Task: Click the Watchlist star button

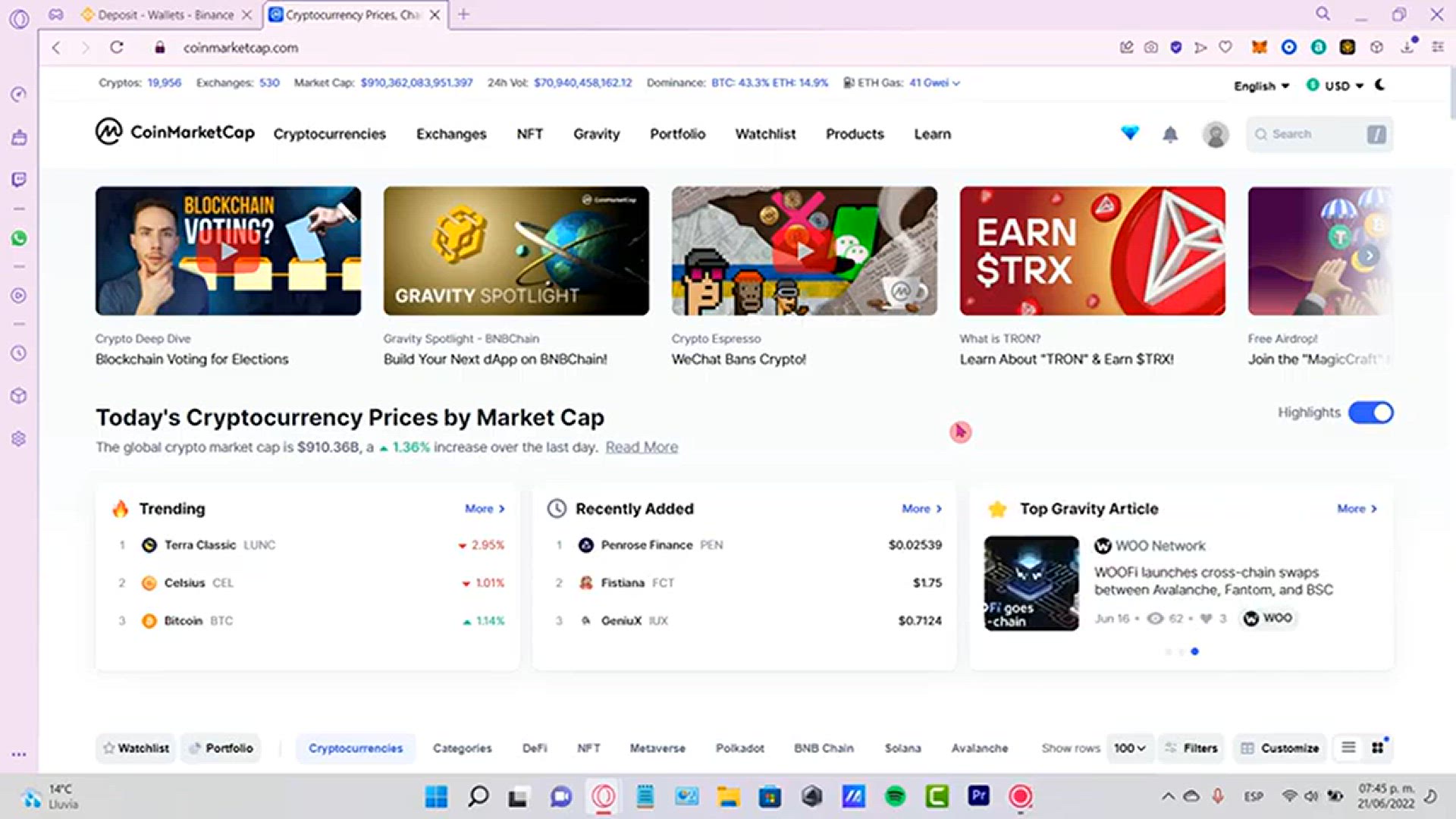Action: coord(136,748)
